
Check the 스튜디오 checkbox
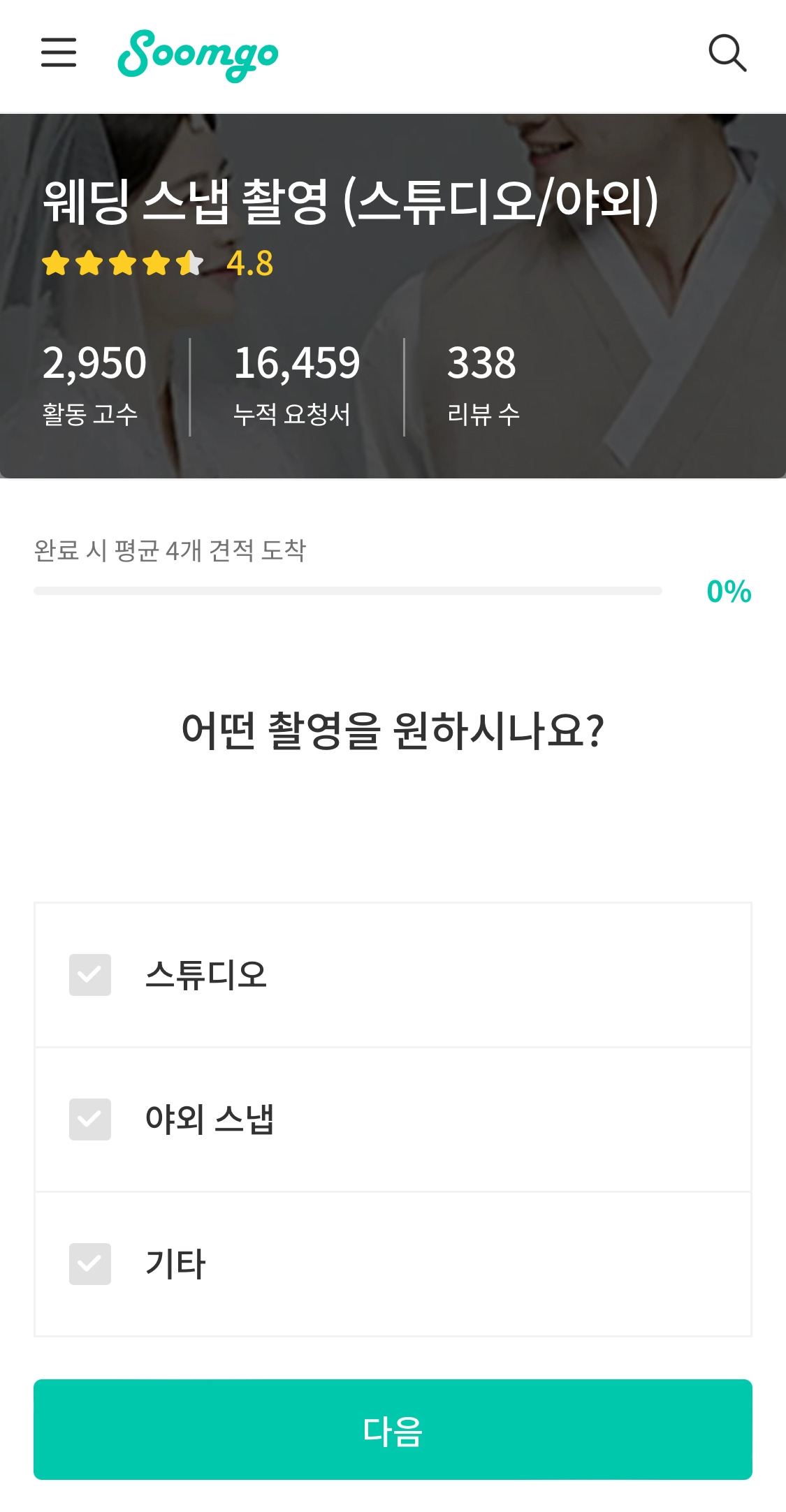tap(90, 975)
